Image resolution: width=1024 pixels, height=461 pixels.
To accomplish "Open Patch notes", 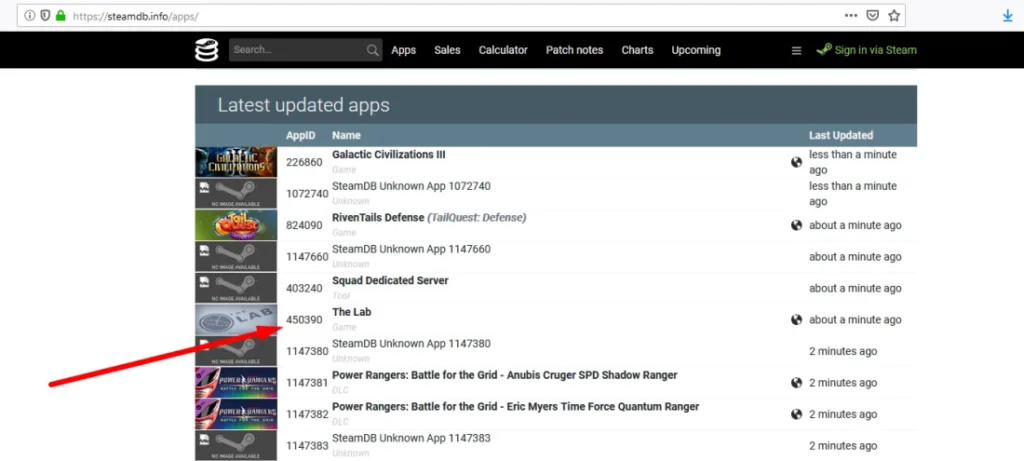I will pos(575,50).
